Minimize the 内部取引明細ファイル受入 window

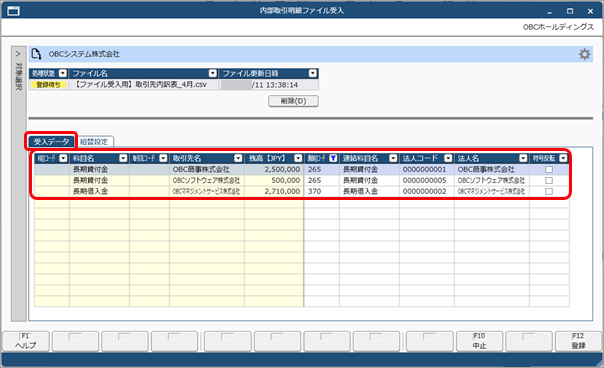[x=549, y=12]
